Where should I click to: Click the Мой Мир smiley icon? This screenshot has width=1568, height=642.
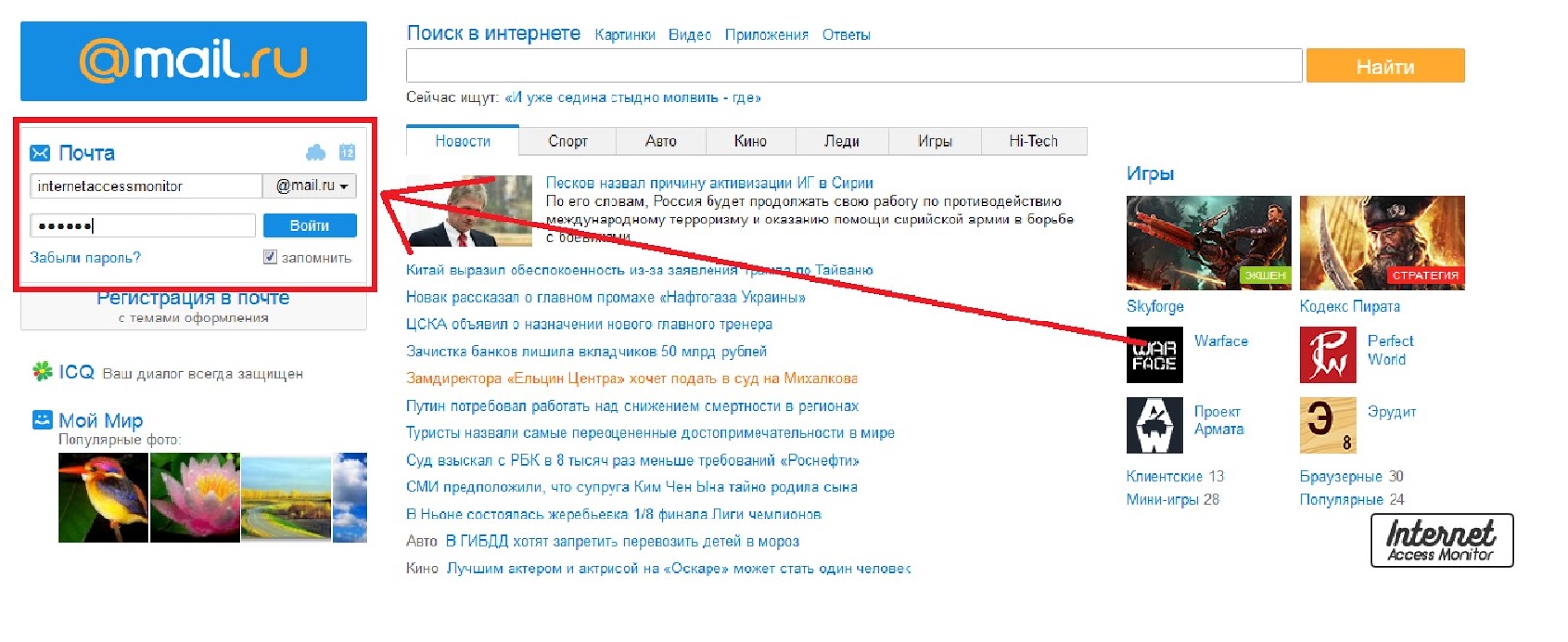click(42, 420)
